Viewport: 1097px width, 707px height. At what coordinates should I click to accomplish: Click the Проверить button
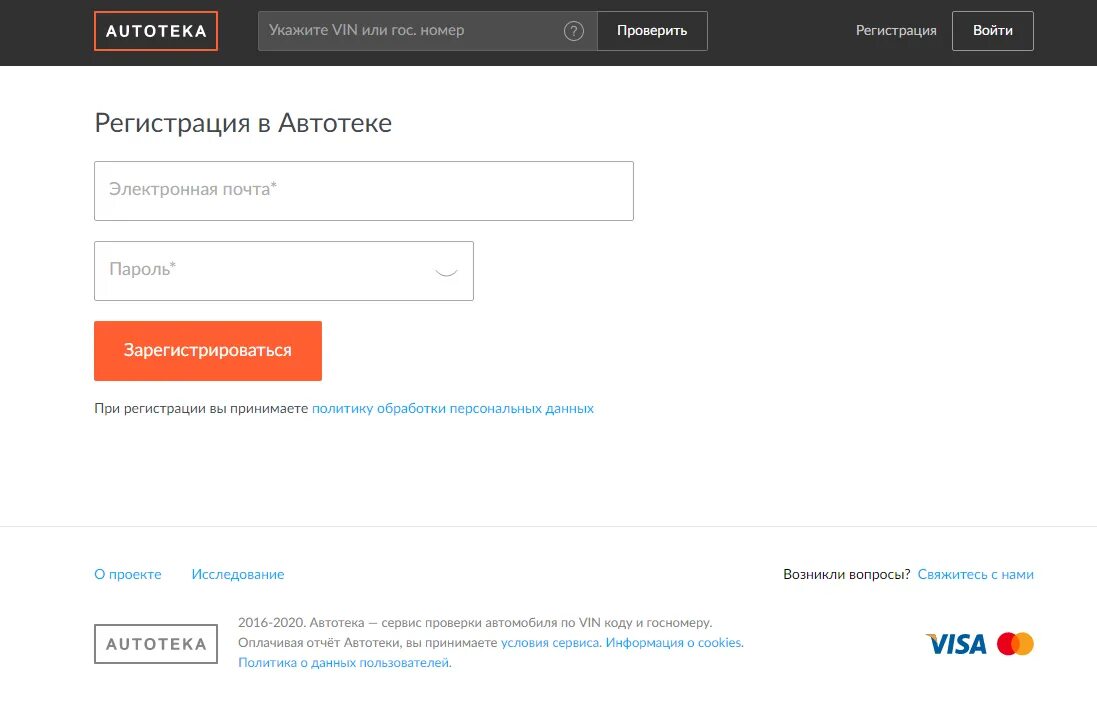[x=652, y=31]
